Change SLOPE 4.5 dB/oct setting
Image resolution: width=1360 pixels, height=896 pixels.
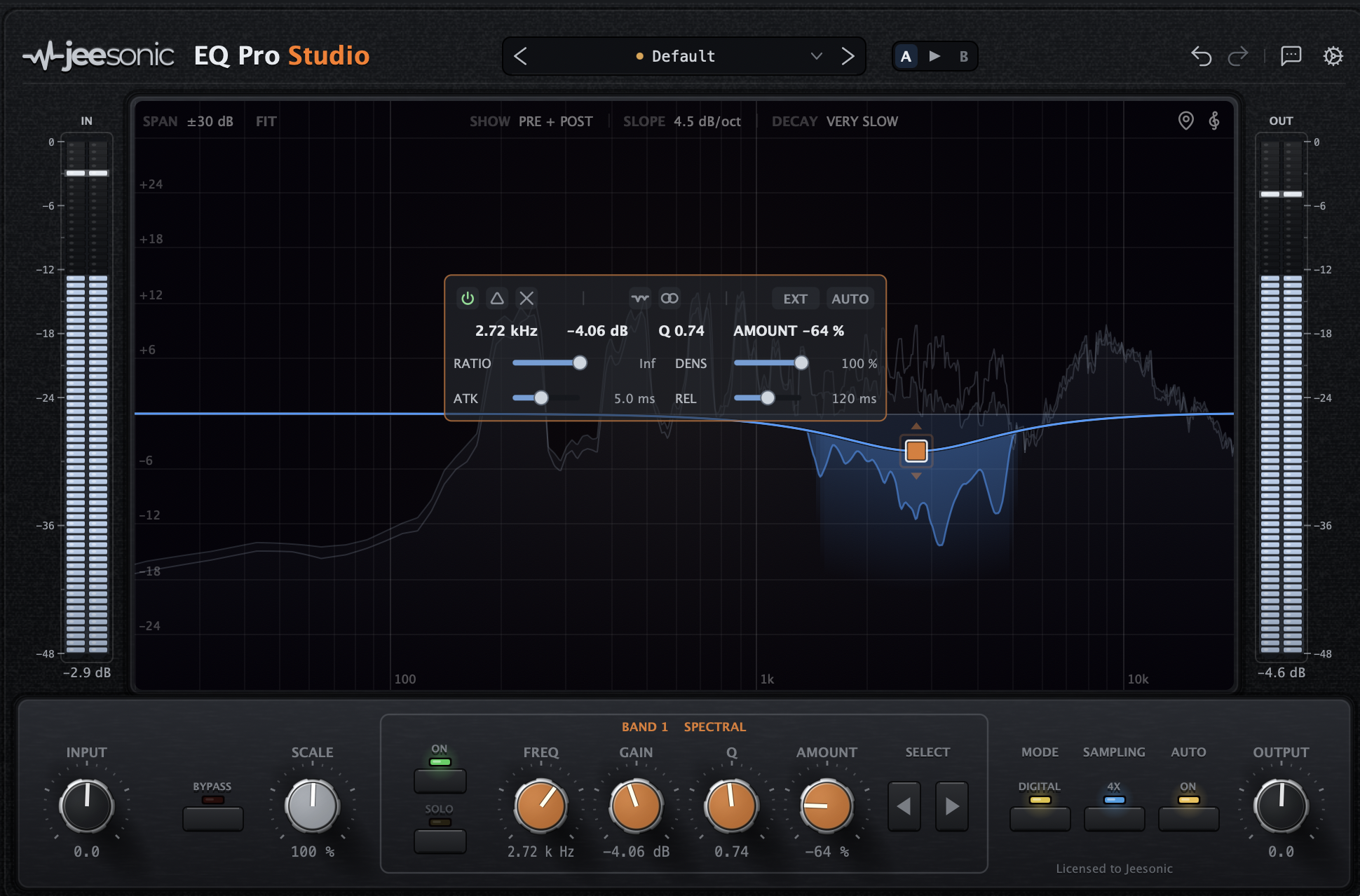click(x=682, y=121)
